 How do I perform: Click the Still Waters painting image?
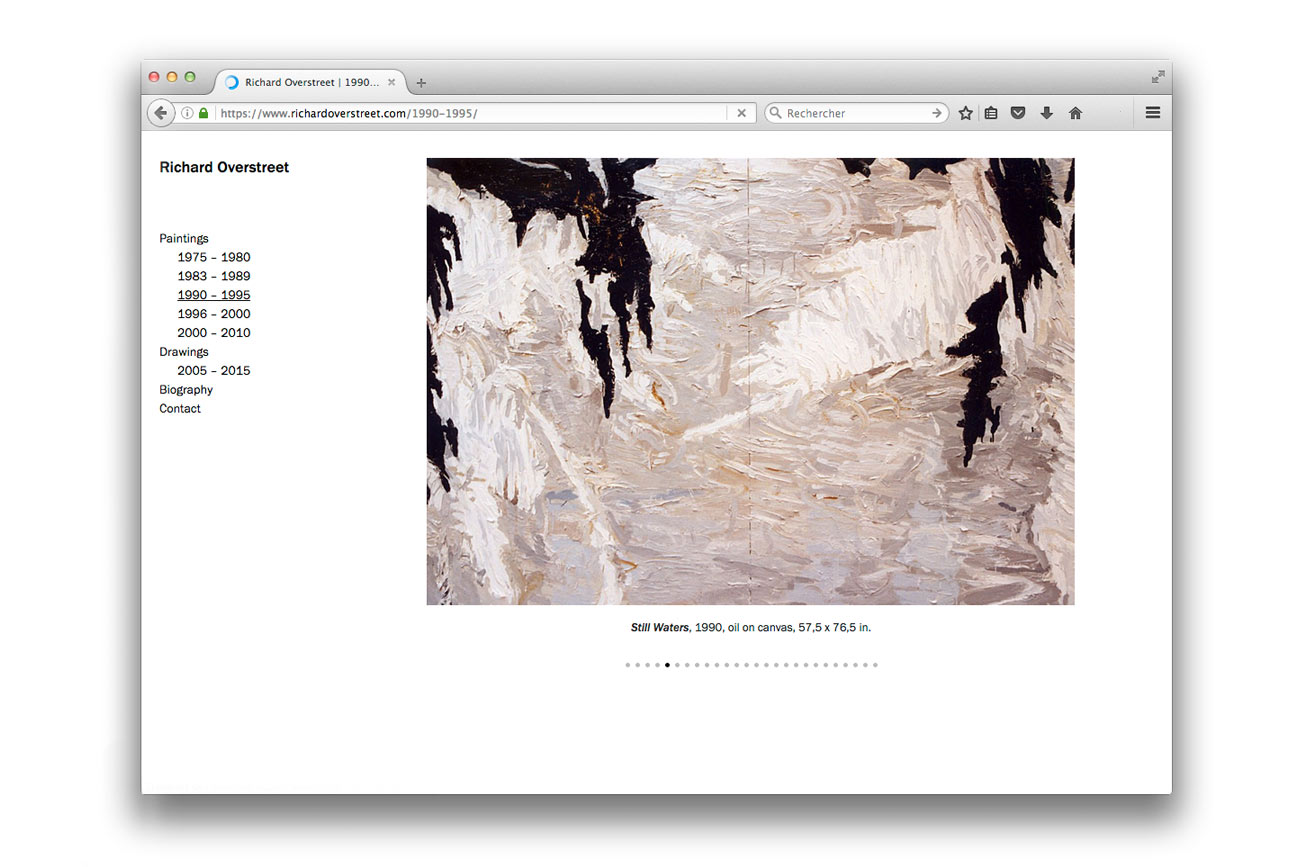(750, 381)
